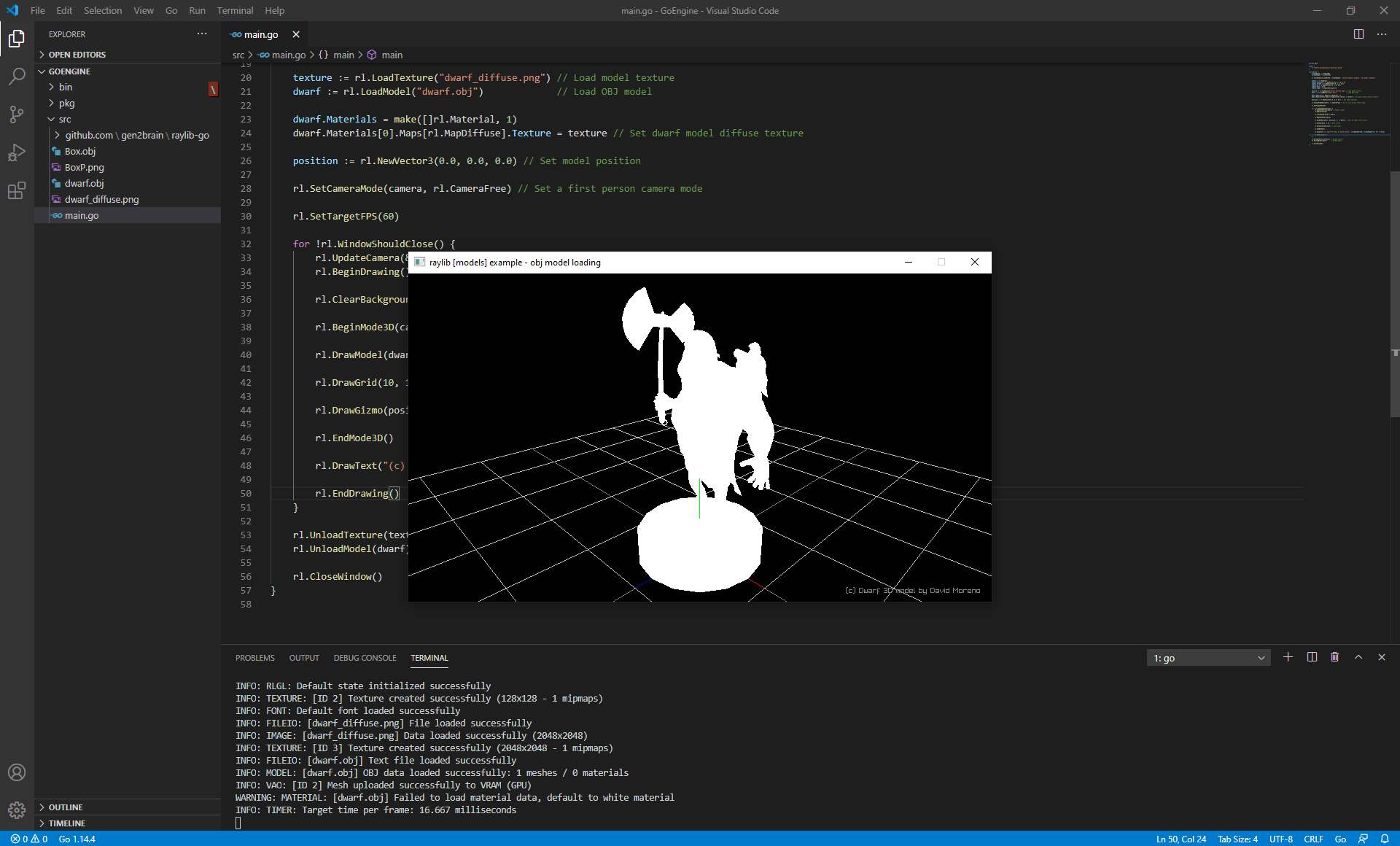The width and height of the screenshot is (1400, 846).
Task: Open the Explorer view in activity bar
Action: 17,38
